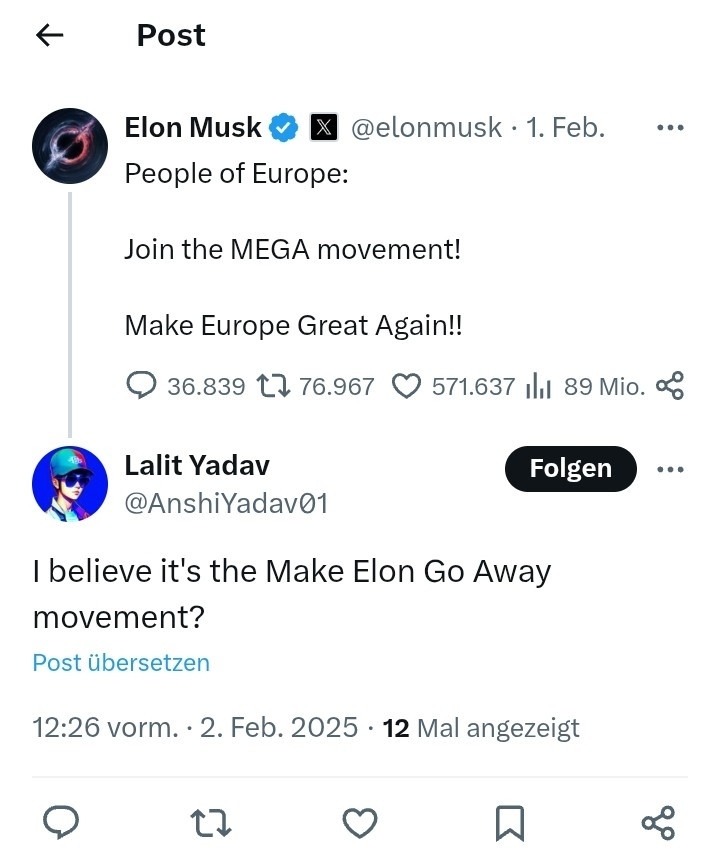Open Elon Musk's black hole profile picture

coord(69,144)
